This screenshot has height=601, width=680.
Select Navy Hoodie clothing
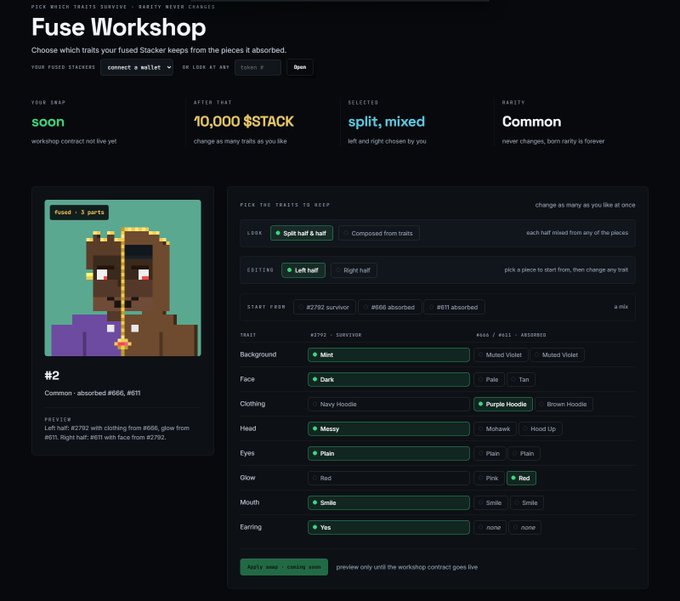point(389,404)
